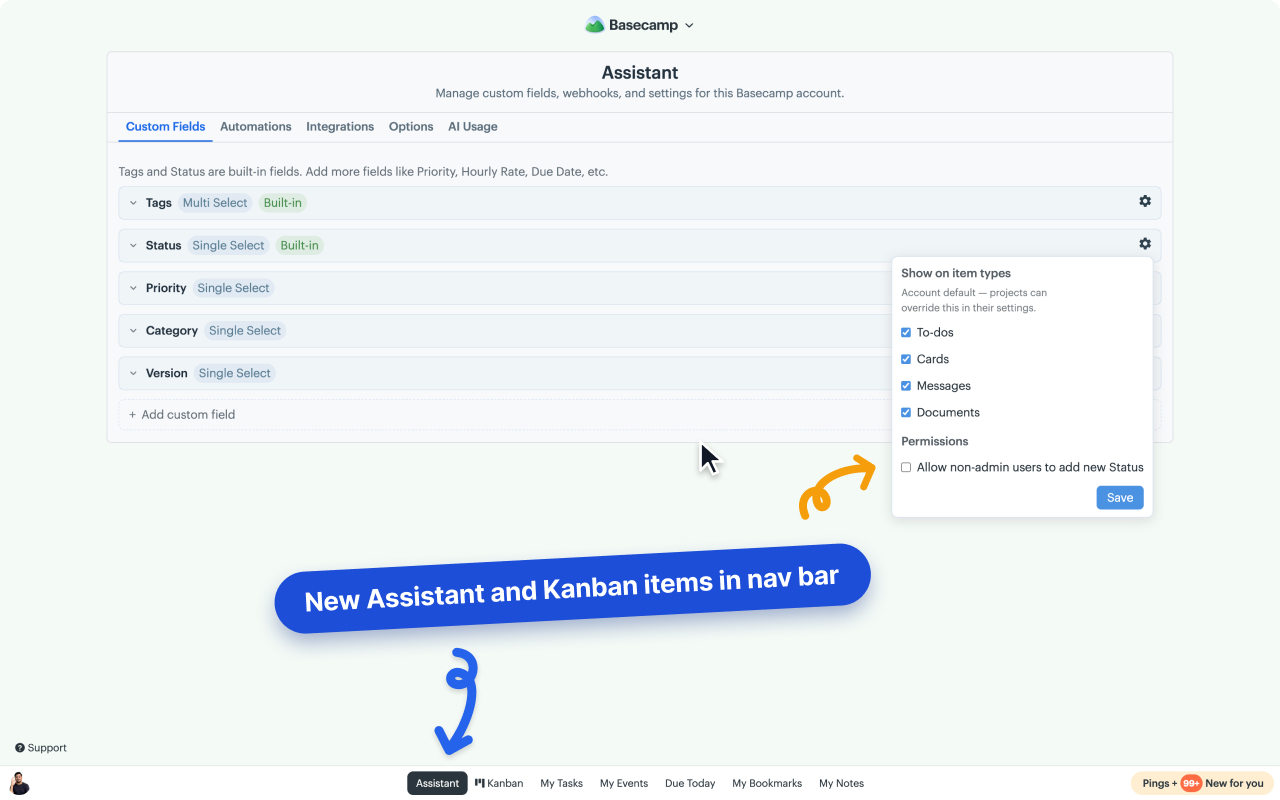The height and width of the screenshot is (800, 1280).
Task: Click the Save button
Action: (x=1120, y=498)
